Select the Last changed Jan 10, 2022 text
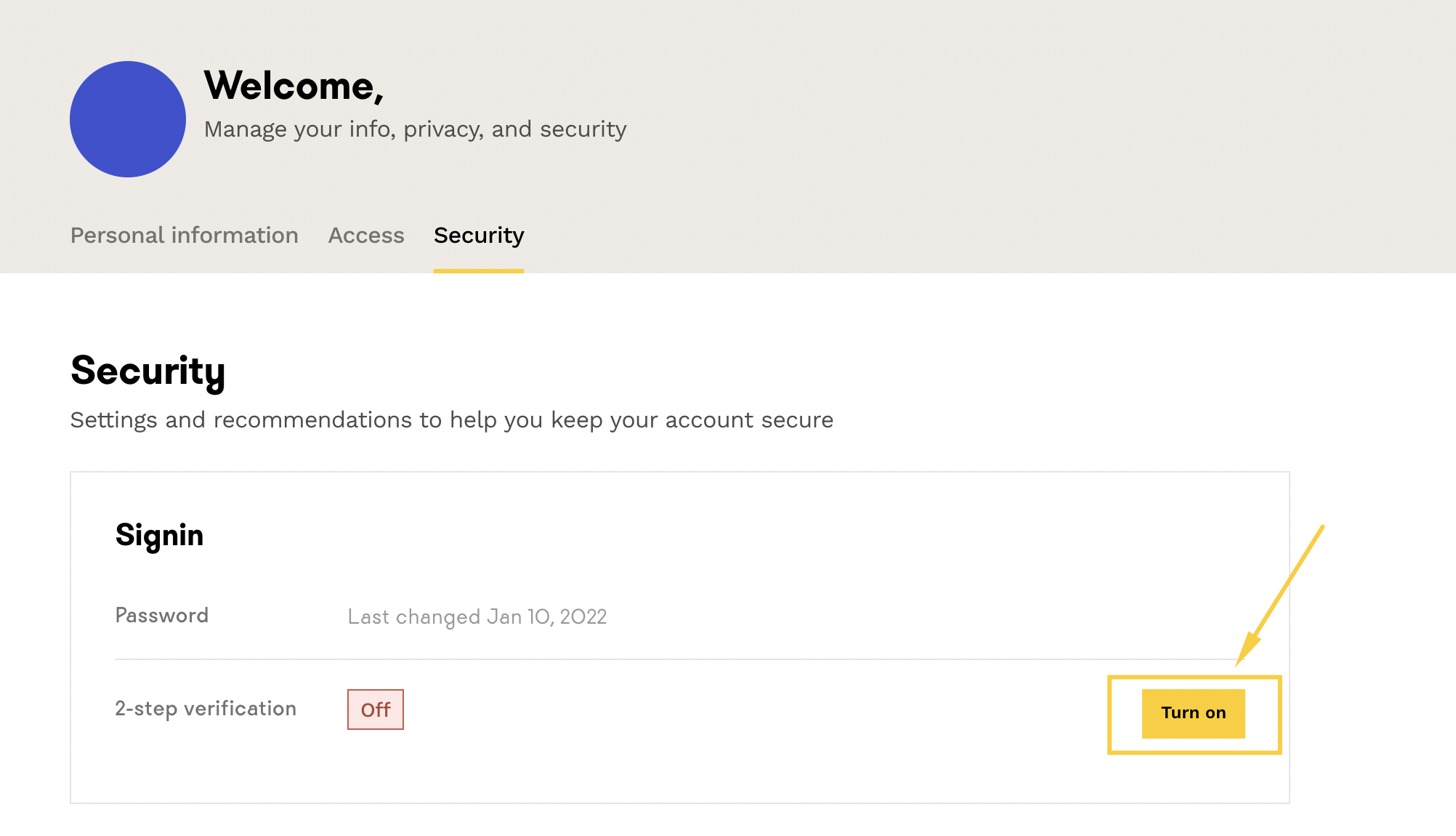1456x836 pixels. pos(477,617)
